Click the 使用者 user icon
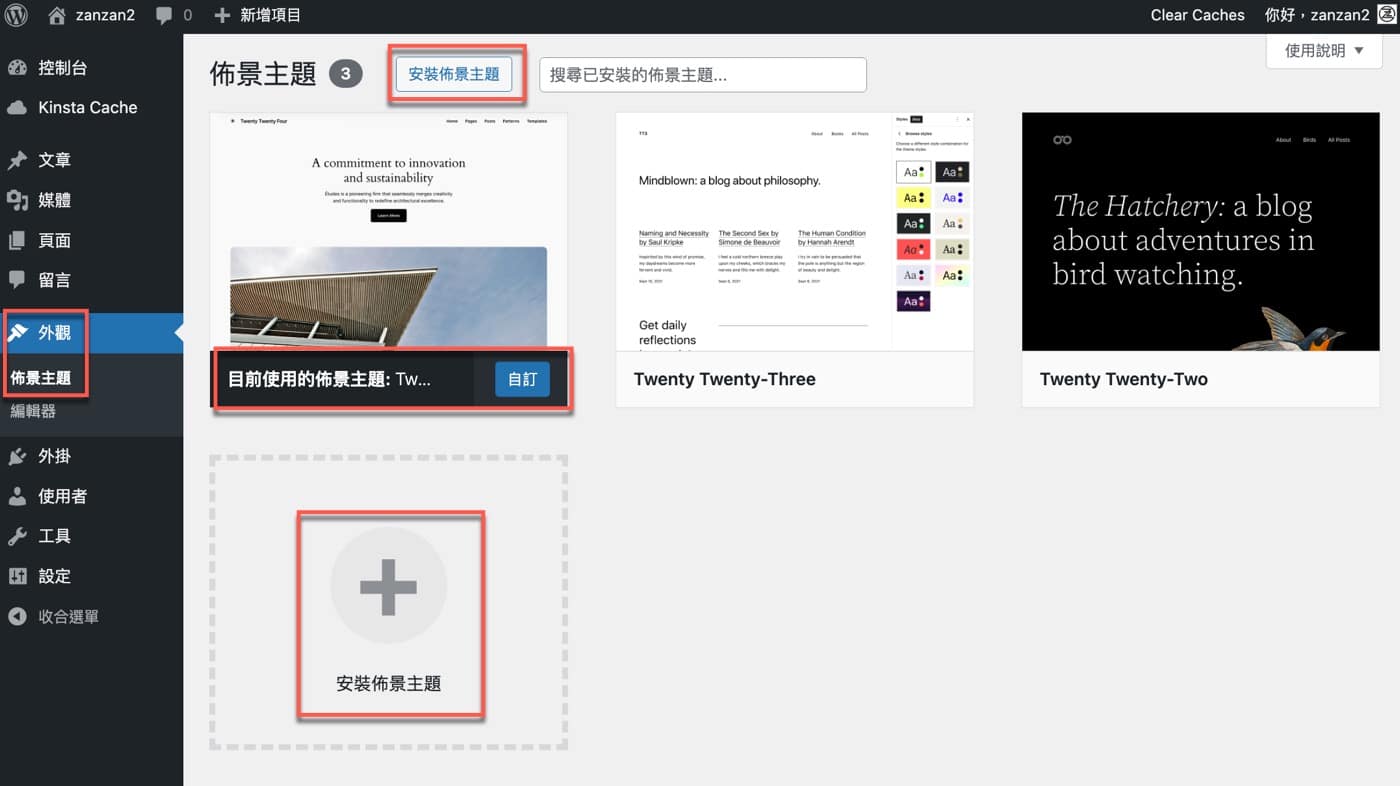Viewport: 1400px width, 786px height. (x=17, y=496)
